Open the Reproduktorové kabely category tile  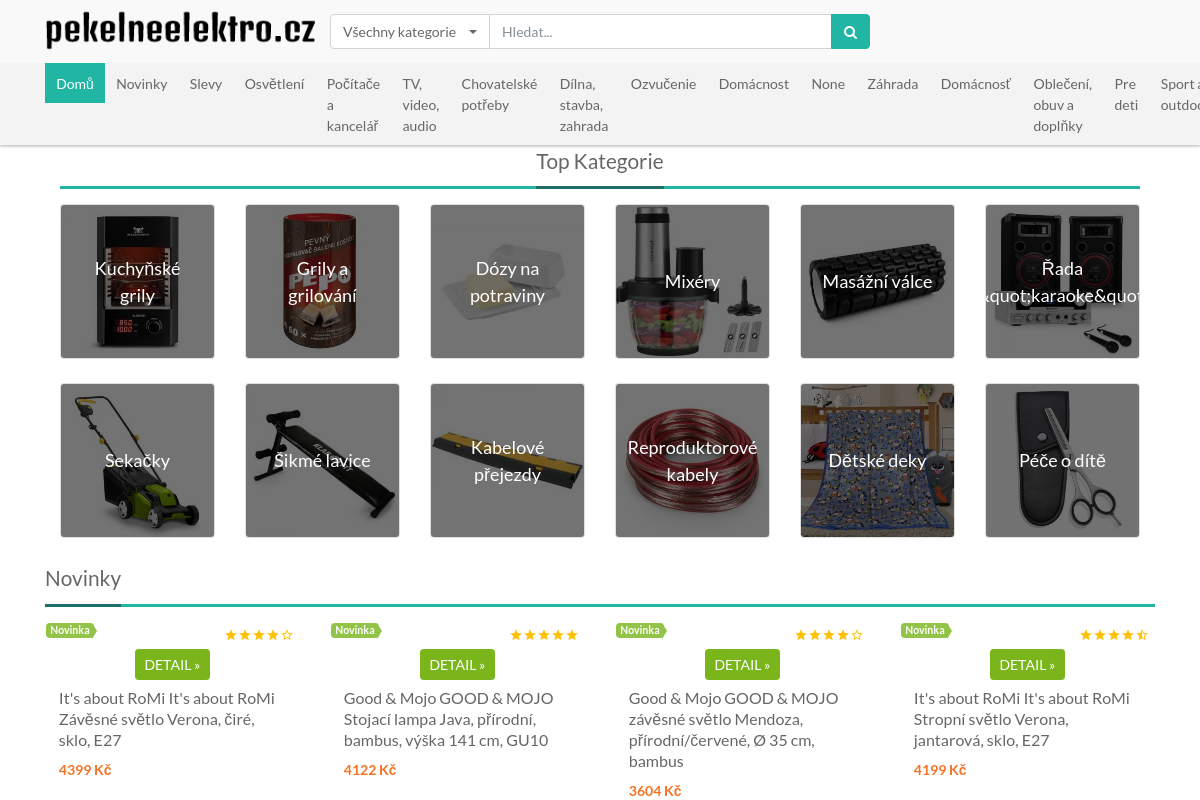click(x=692, y=461)
